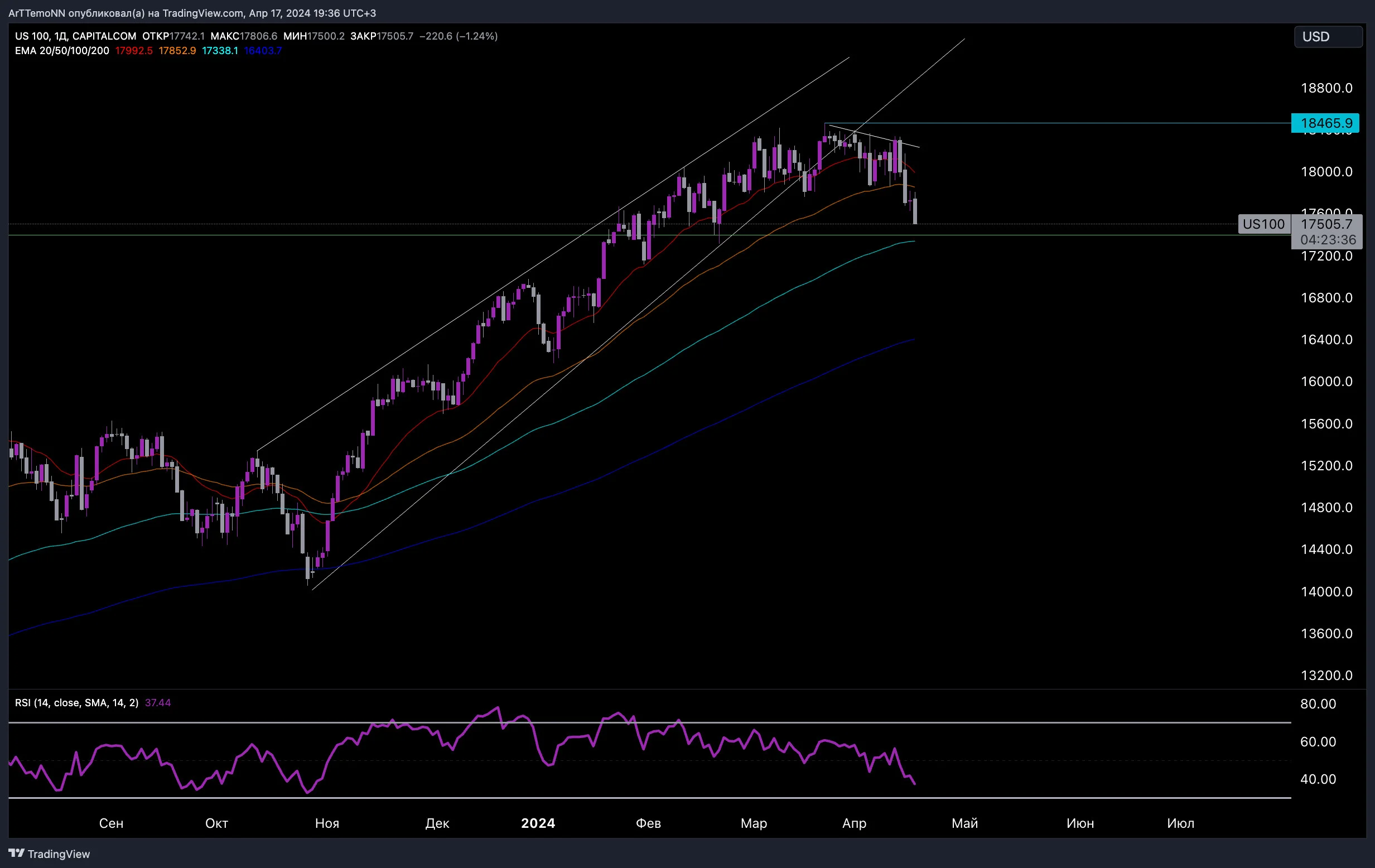The height and width of the screenshot is (868, 1375).
Task: Select the ОТКР value 17742.1
Action: tap(187, 36)
